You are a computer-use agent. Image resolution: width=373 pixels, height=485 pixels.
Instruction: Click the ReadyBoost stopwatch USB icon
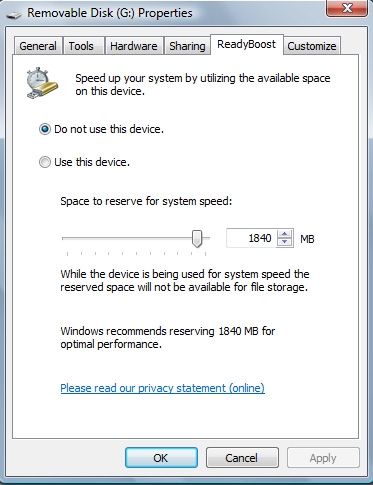(42, 83)
